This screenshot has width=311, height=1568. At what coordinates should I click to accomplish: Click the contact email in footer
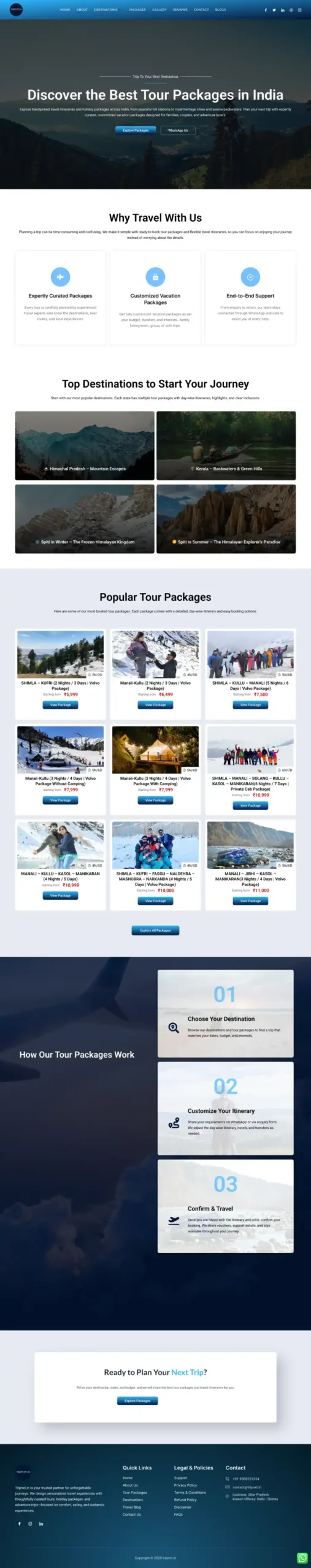tap(247, 1487)
